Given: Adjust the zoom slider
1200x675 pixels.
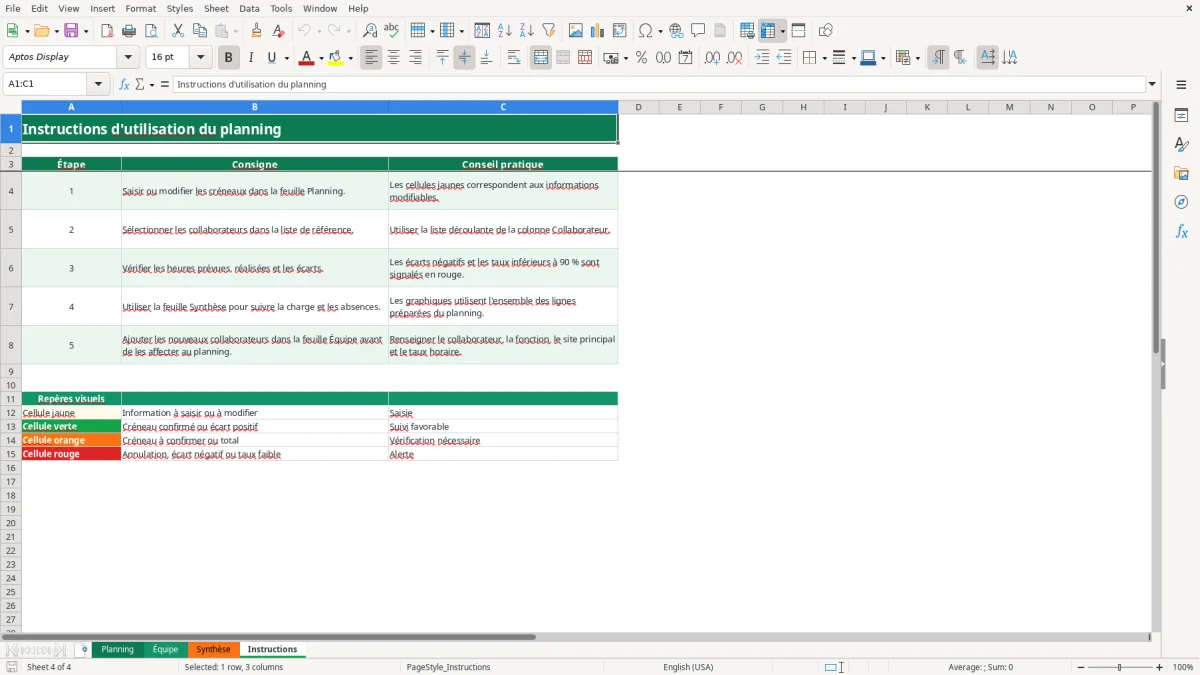Looking at the screenshot, I should coord(1120,667).
